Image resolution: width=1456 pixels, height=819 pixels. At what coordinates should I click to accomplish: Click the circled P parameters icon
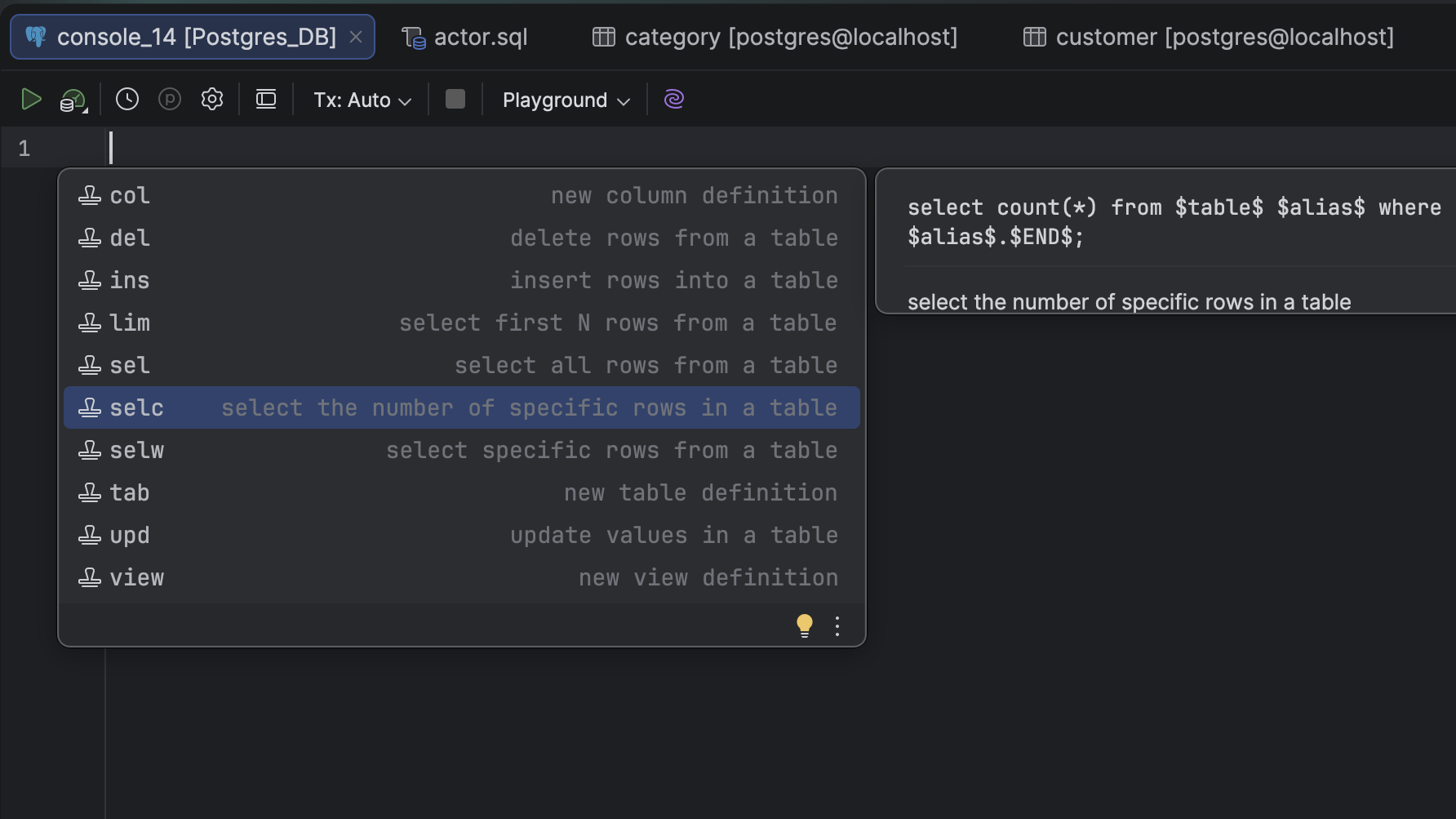[170, 100]
